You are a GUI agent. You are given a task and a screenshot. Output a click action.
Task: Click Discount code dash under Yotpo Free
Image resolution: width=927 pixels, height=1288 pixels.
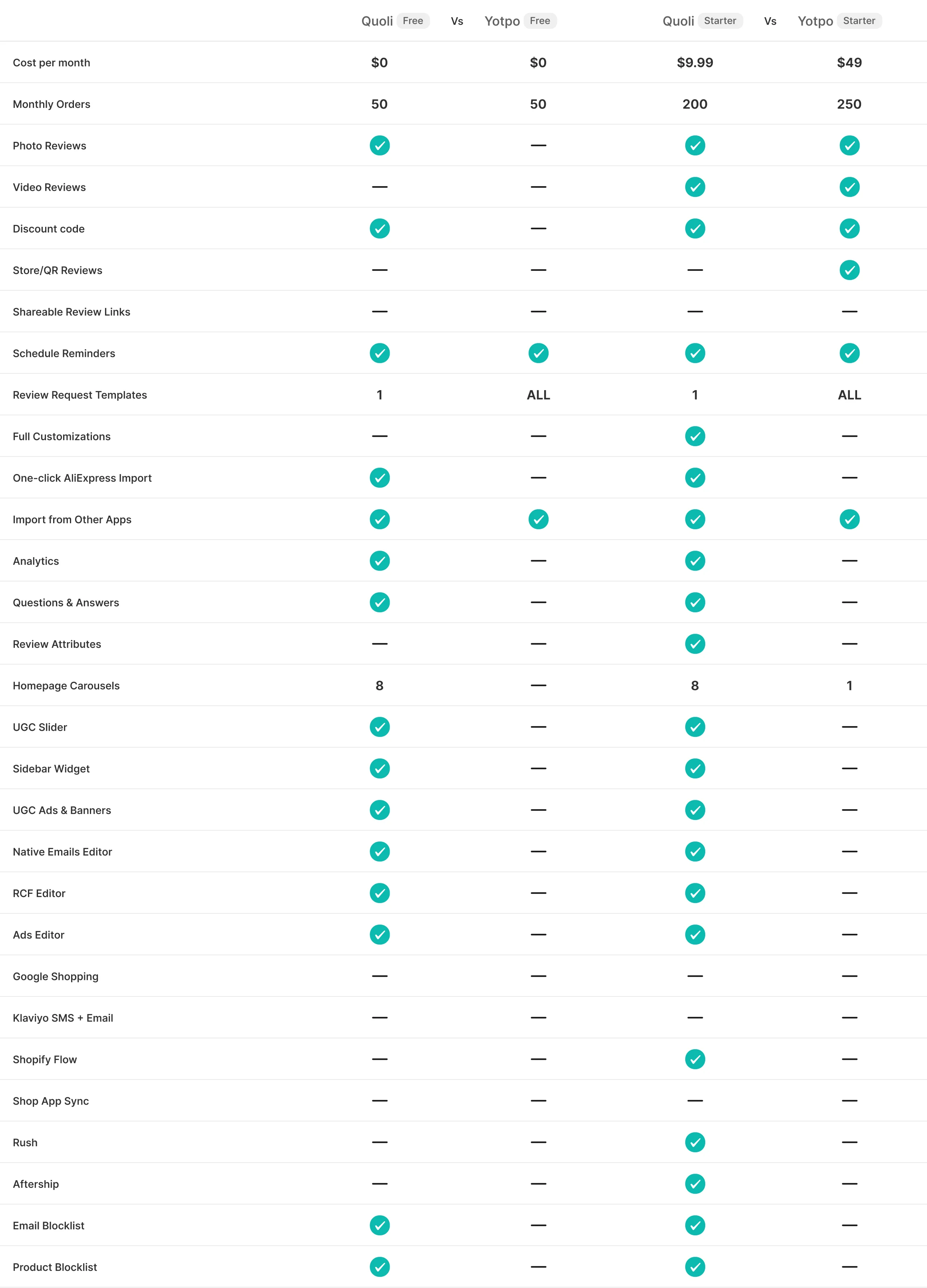[x=538, y=228]
